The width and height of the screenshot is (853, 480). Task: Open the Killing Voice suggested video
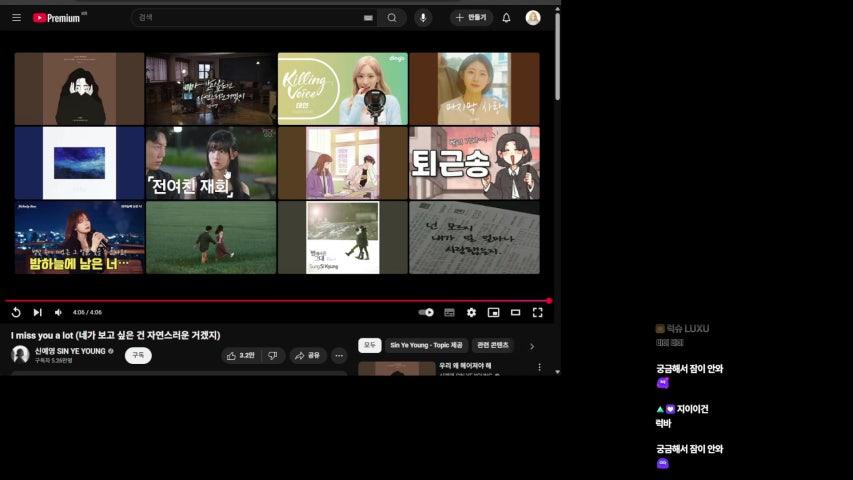point(343,89)
